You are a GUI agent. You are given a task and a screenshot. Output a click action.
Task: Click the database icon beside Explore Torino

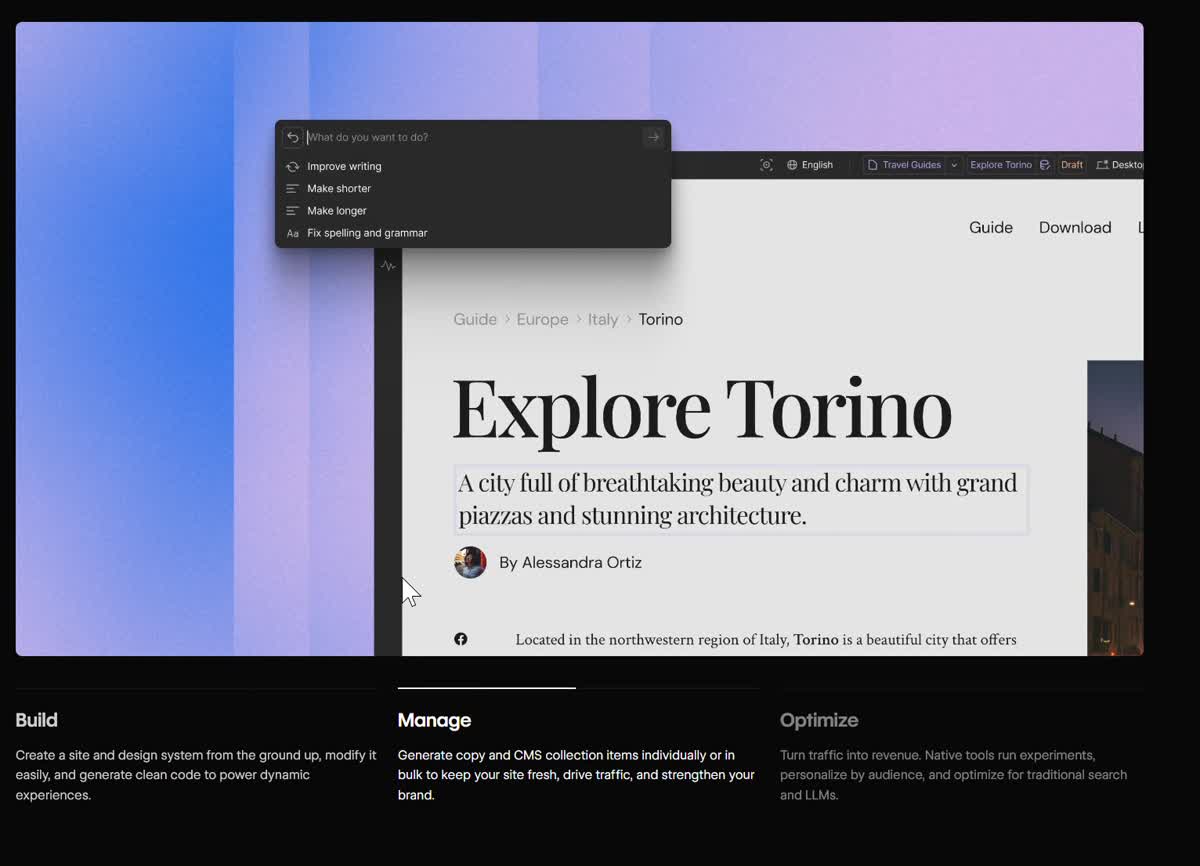pyautogui.click(x=1045, y=165)
